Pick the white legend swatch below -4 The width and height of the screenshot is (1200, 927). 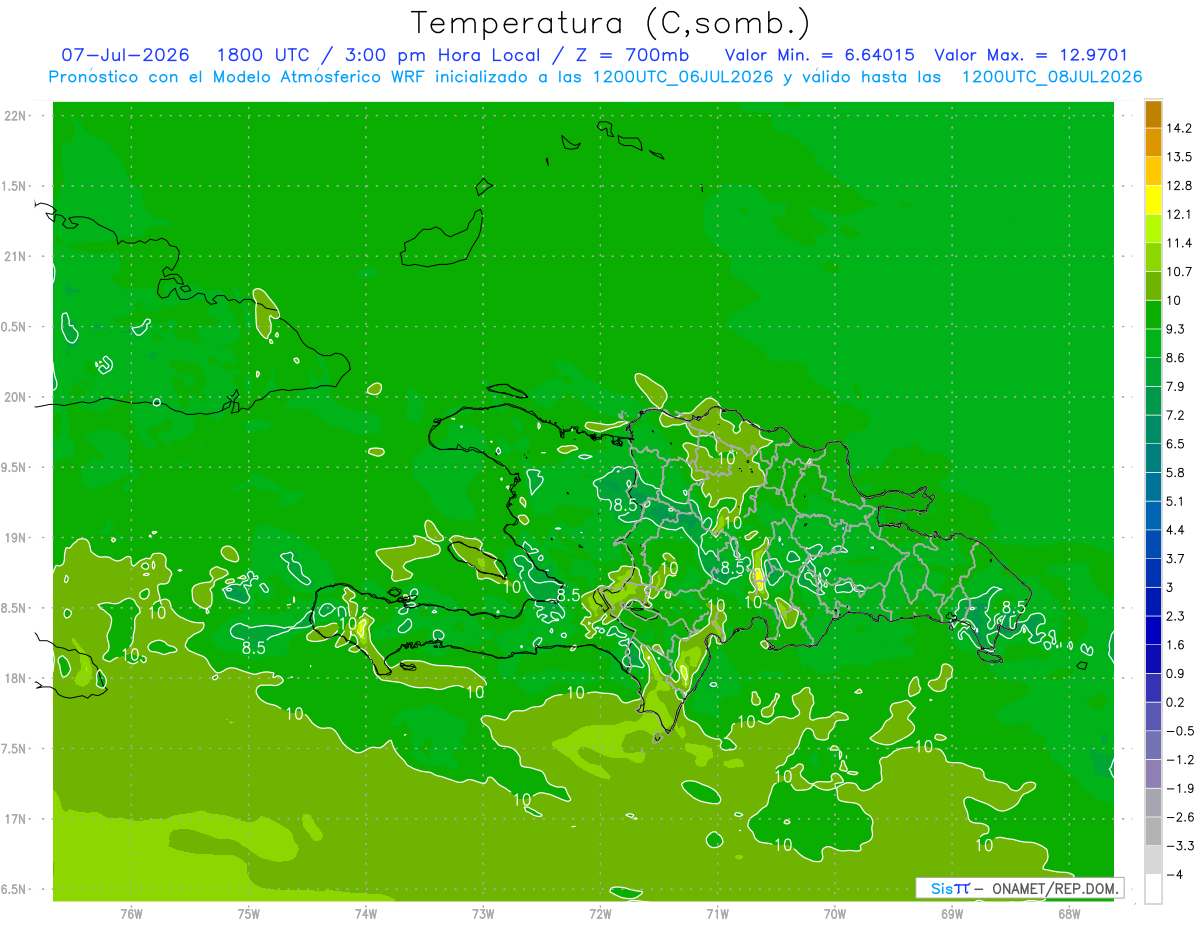[x=1153, y=889]
